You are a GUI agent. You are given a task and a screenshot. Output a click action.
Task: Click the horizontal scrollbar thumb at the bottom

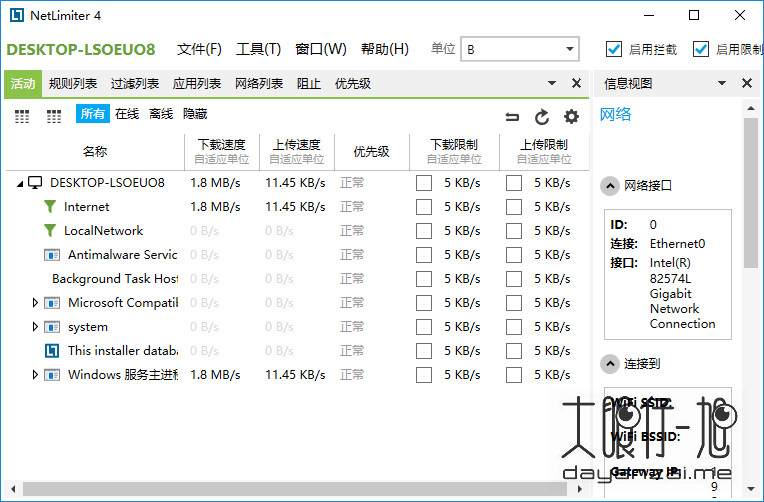[295, 488]
